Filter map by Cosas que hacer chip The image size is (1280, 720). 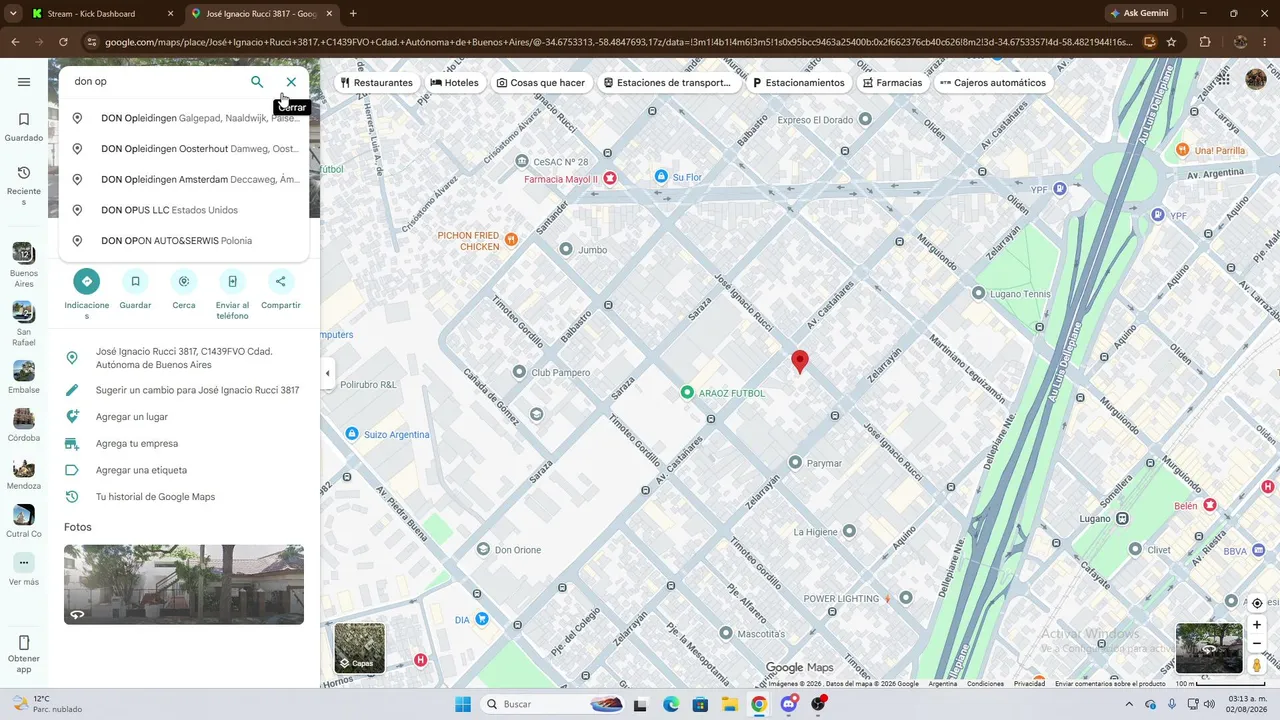[x=541, y=83]
